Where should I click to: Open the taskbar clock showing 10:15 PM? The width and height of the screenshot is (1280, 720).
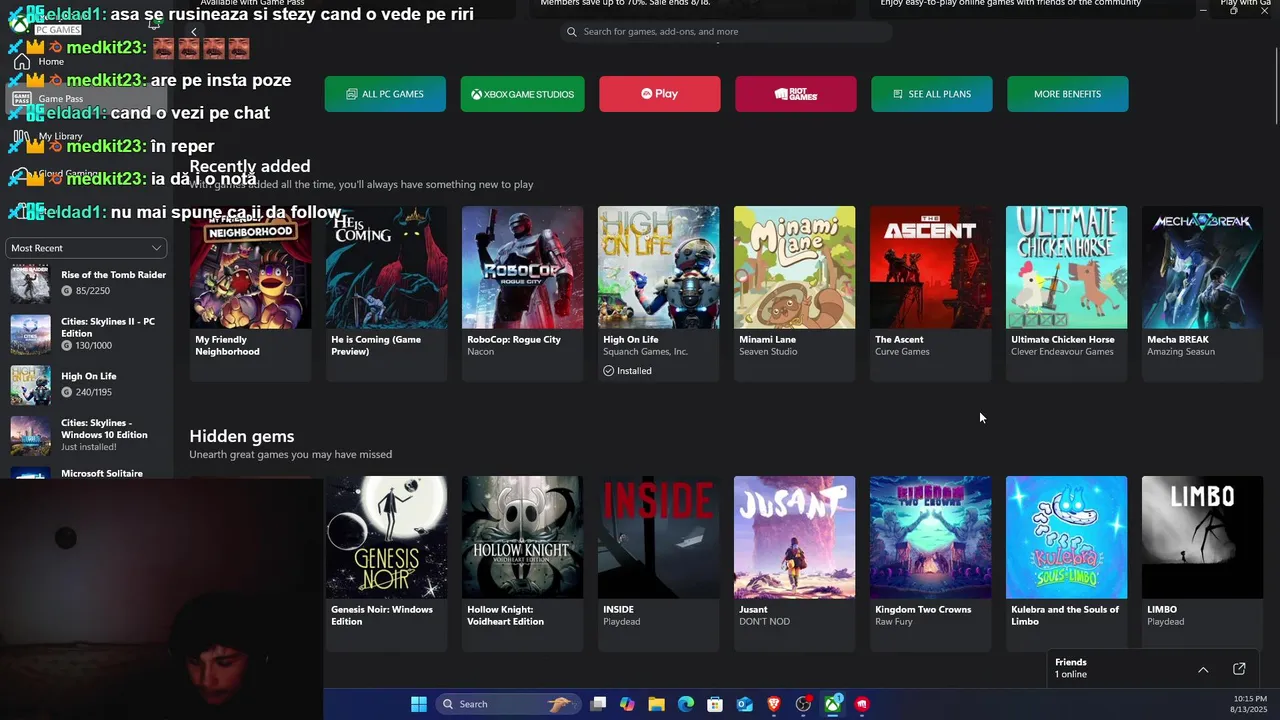pos(1249,704)
